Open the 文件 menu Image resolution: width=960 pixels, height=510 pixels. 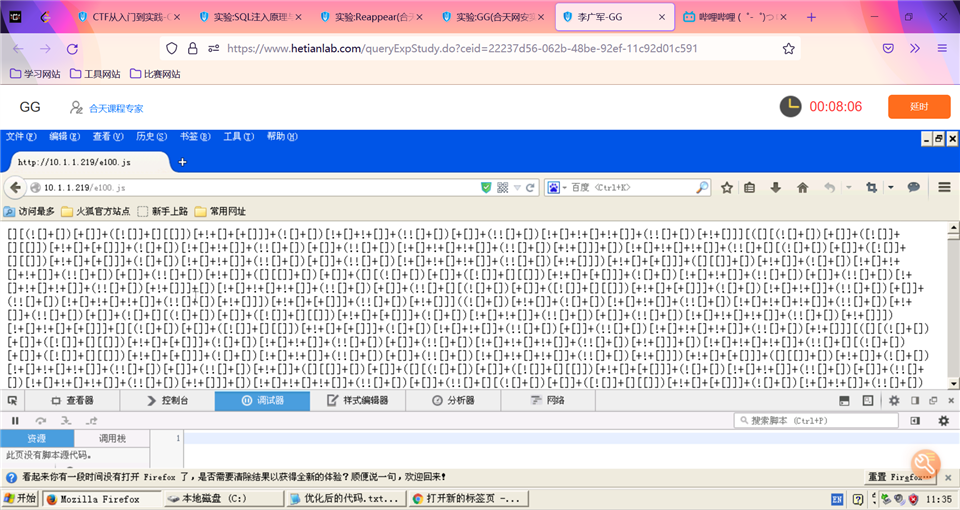(21, 137)
